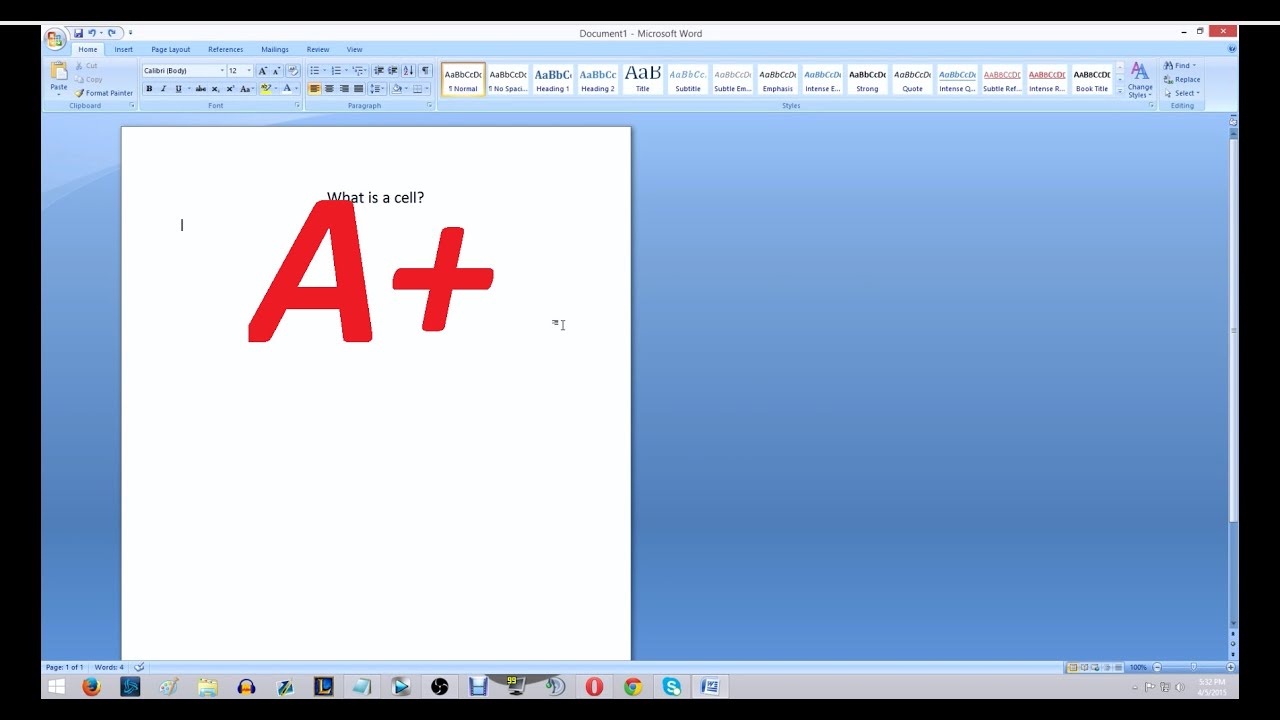Screen dimensions: 1280x720
Task: Toggle Bold formatting
Action: click(149, 89)
